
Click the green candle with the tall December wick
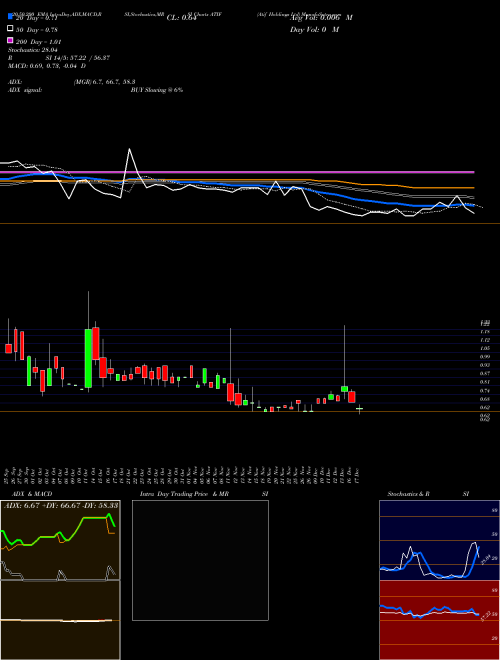tap(344, 389)
